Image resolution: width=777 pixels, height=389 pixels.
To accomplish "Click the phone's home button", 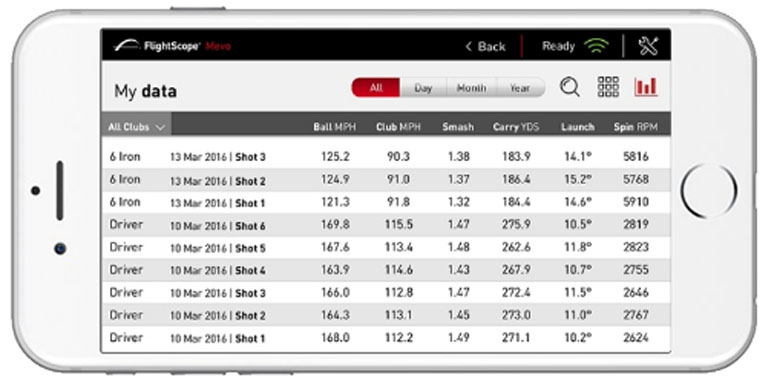I will coord(709,191).
